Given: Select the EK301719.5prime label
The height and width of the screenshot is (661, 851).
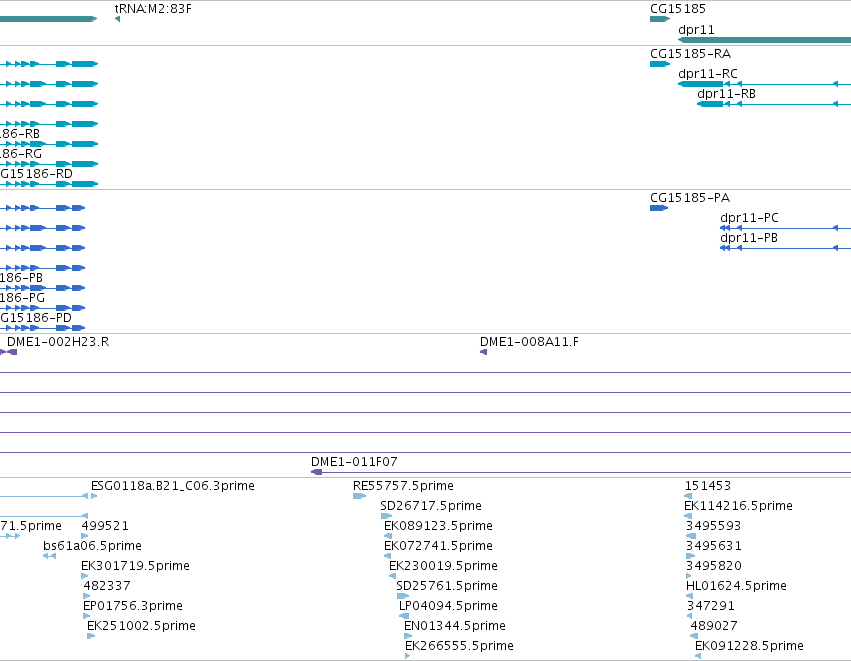Looking at the screenshot, I should tap(135, 566).
